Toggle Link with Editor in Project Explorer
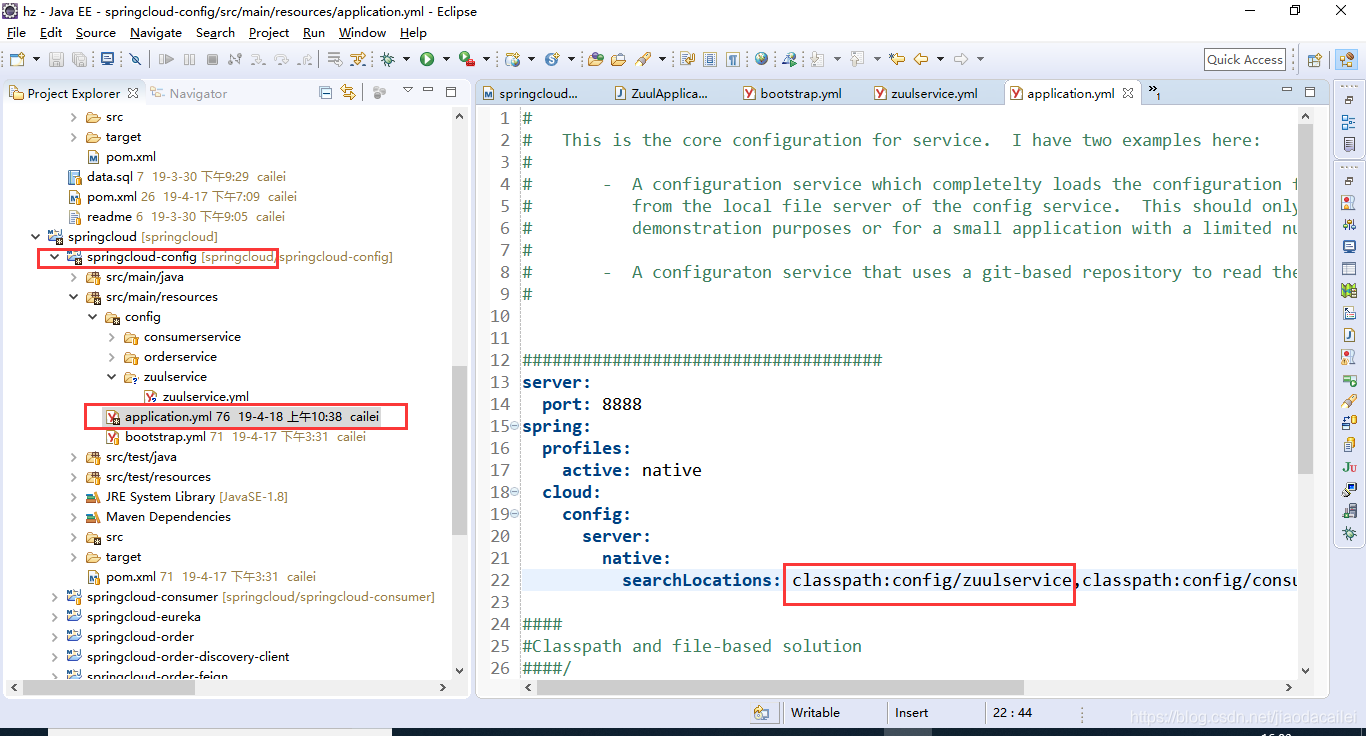This screenshot has height=736, width=1366. tap(348, 92)
